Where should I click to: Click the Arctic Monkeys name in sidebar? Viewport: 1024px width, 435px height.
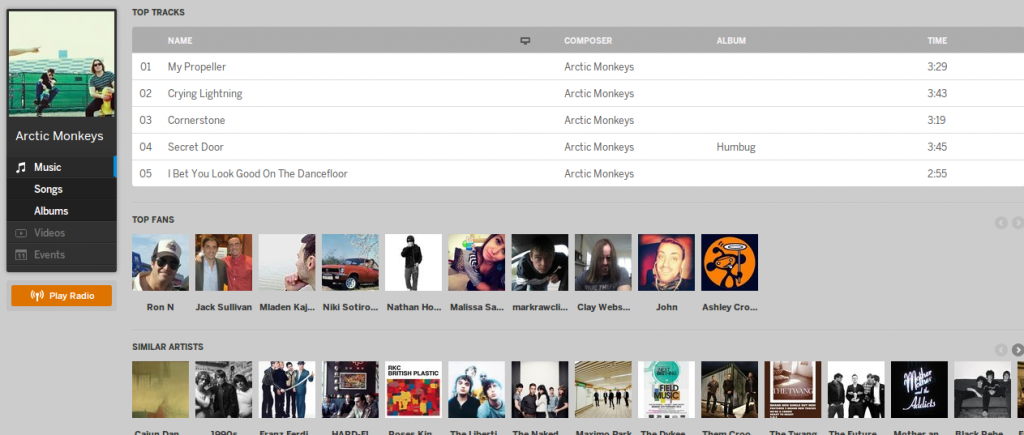pyautogui.click(x=59, y=136)
